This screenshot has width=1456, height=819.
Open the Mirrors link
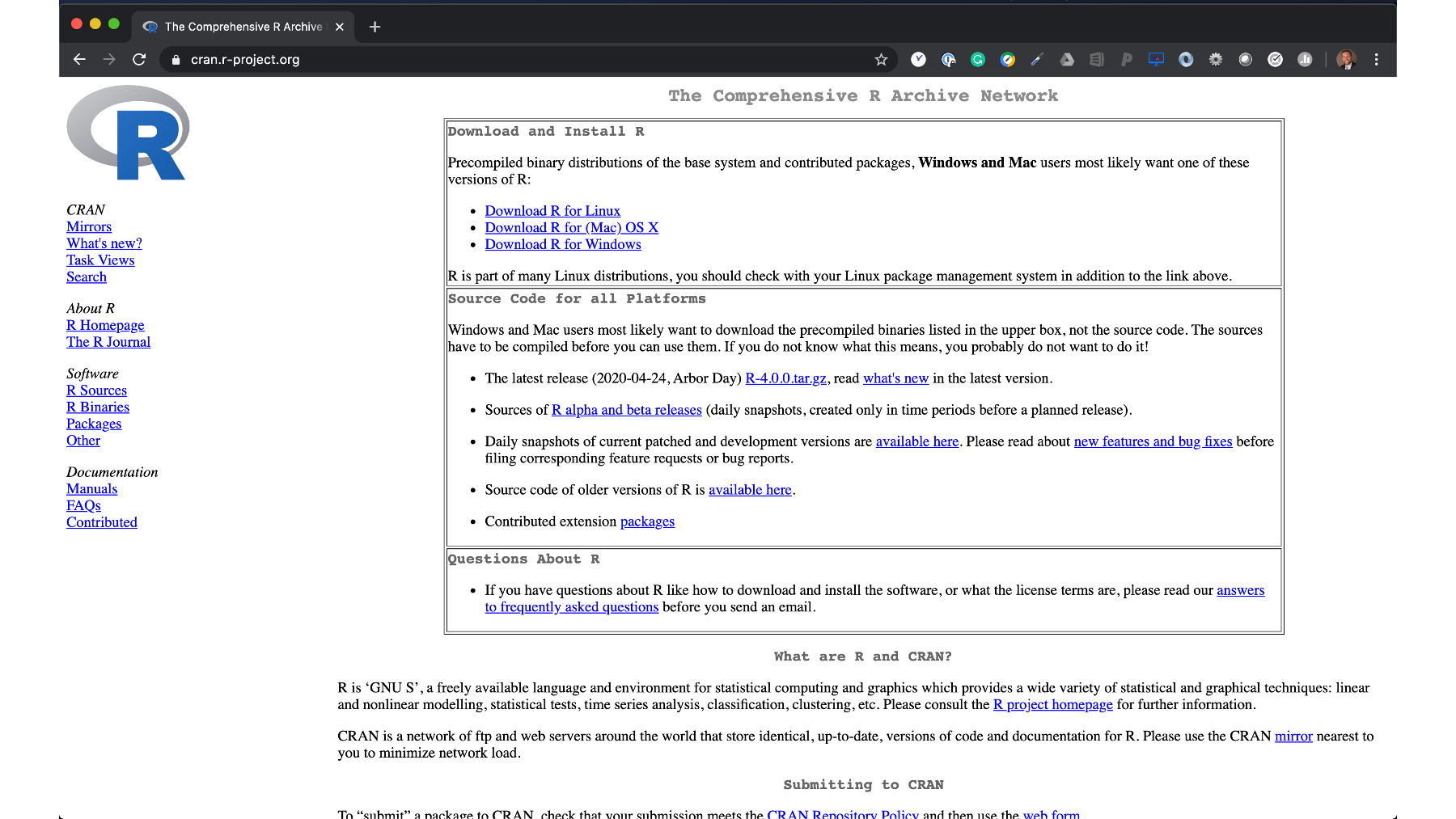(x=89, y=227)
